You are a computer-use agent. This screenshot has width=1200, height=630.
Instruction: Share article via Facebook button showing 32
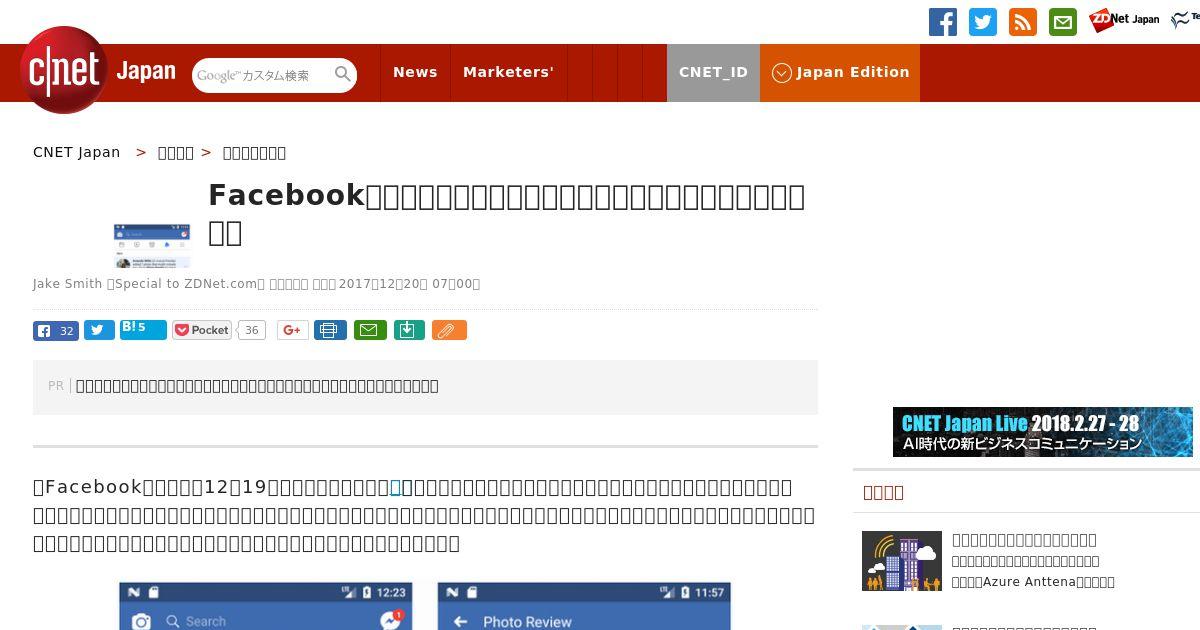click(x=56, y=331)
